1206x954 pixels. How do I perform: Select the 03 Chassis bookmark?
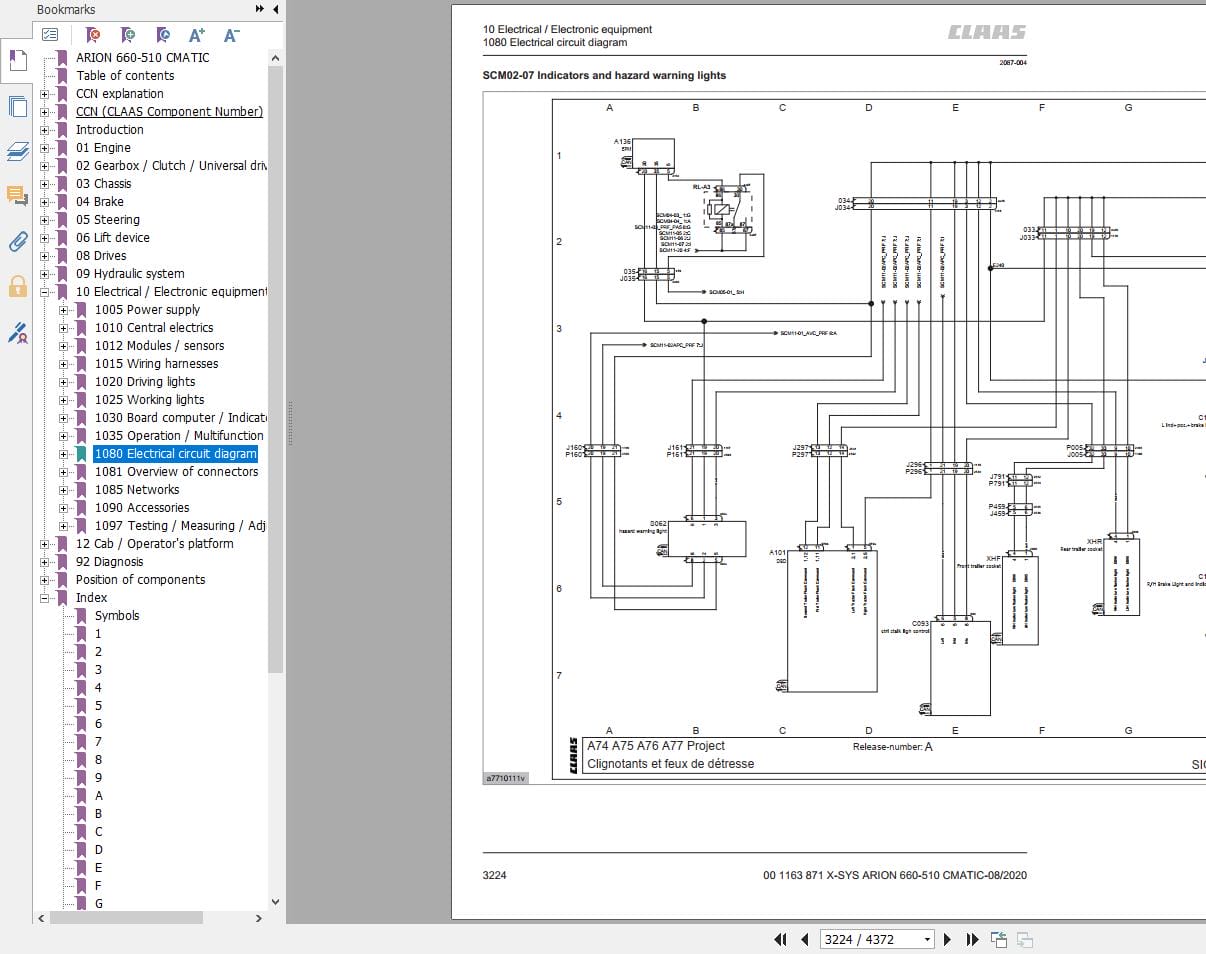(104, 183)
